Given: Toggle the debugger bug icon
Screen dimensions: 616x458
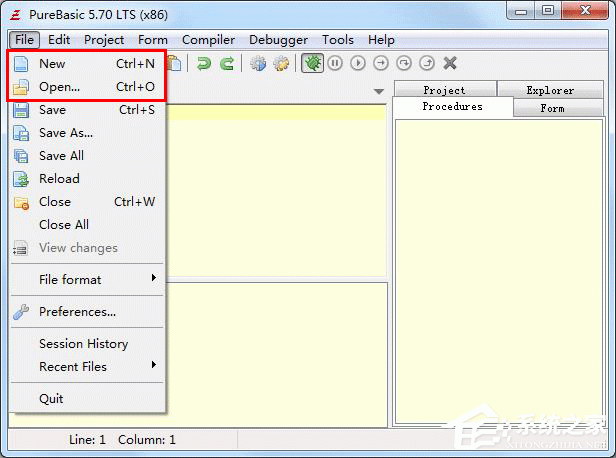Looking at the screenshot, I should [x=312, y=63].
